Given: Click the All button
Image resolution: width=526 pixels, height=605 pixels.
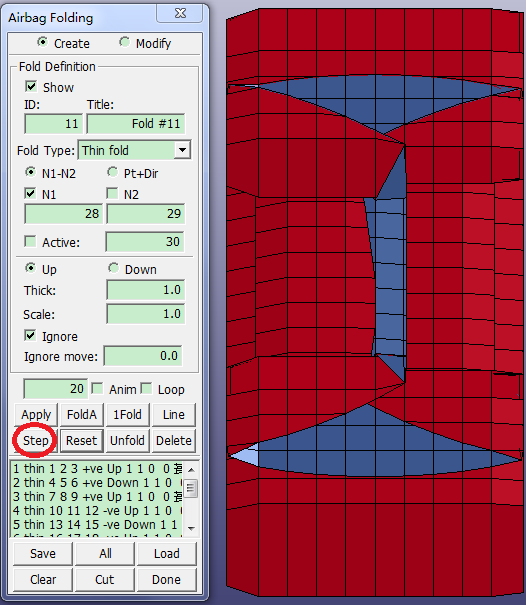Looking at the screenshot, I should [x=105, y=554].
